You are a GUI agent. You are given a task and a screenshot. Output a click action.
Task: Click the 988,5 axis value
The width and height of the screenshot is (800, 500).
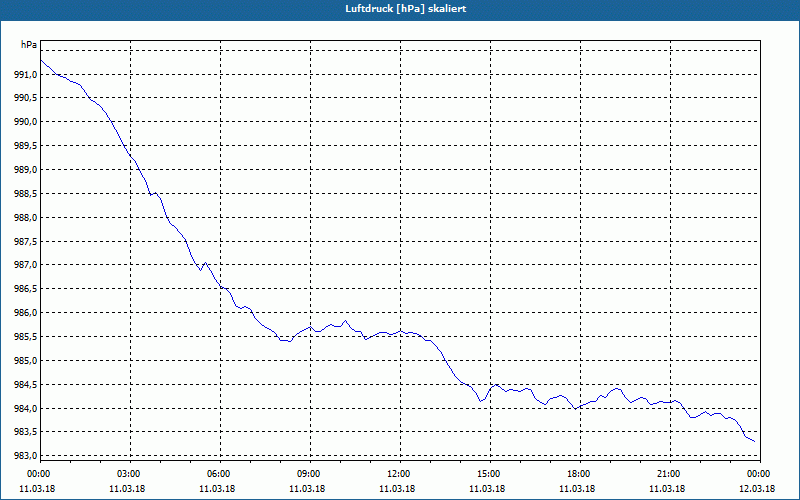pyautogui.click(x=26, y=194)
